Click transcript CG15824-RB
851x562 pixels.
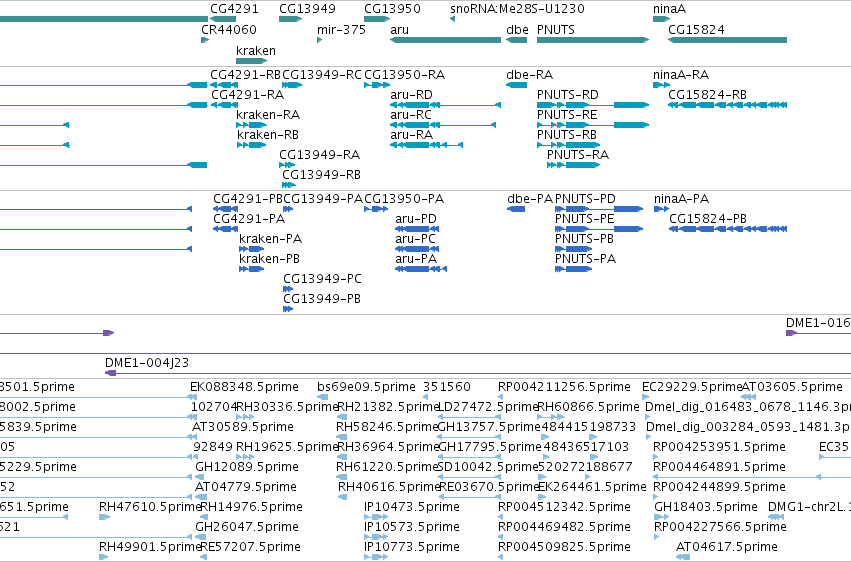[728, 105]
